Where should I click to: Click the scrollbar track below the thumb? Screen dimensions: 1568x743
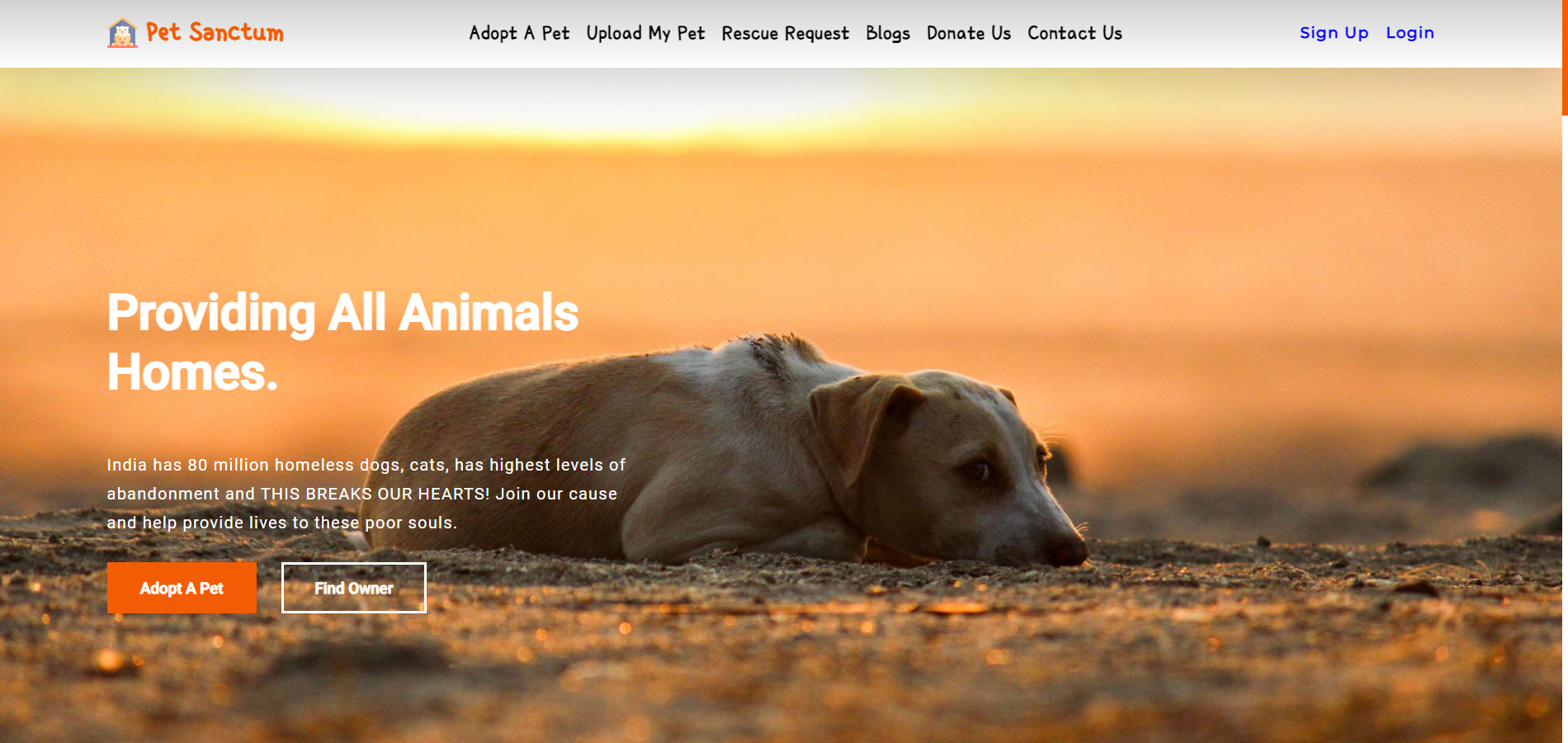coord(1565,429)
